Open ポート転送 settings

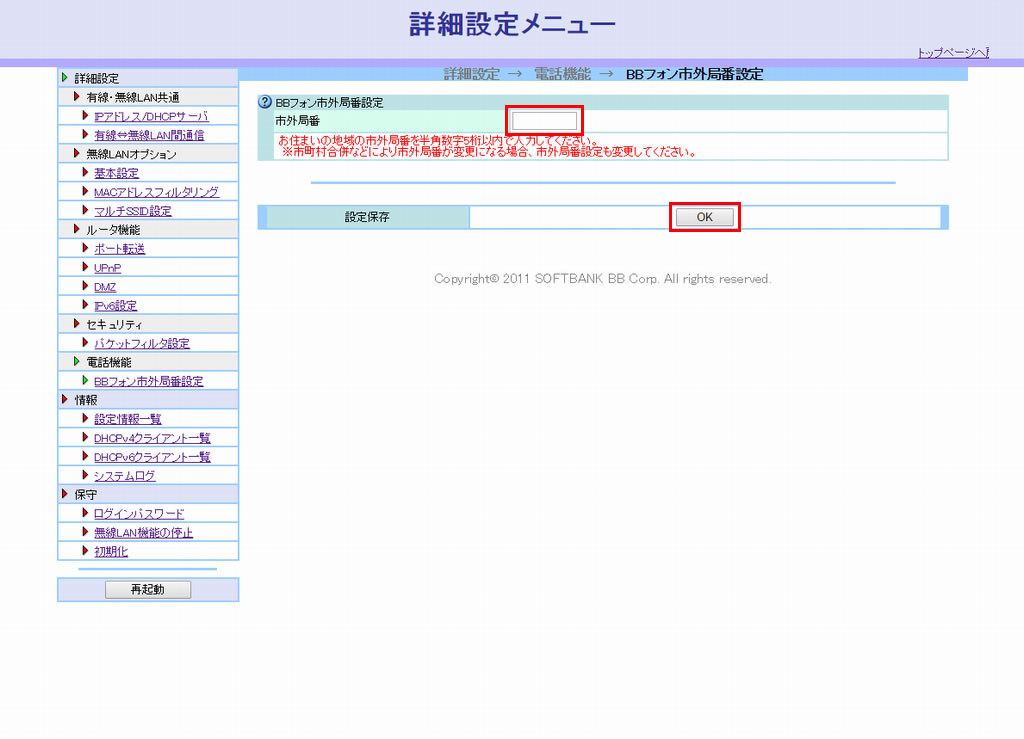[x=119, y=249]
